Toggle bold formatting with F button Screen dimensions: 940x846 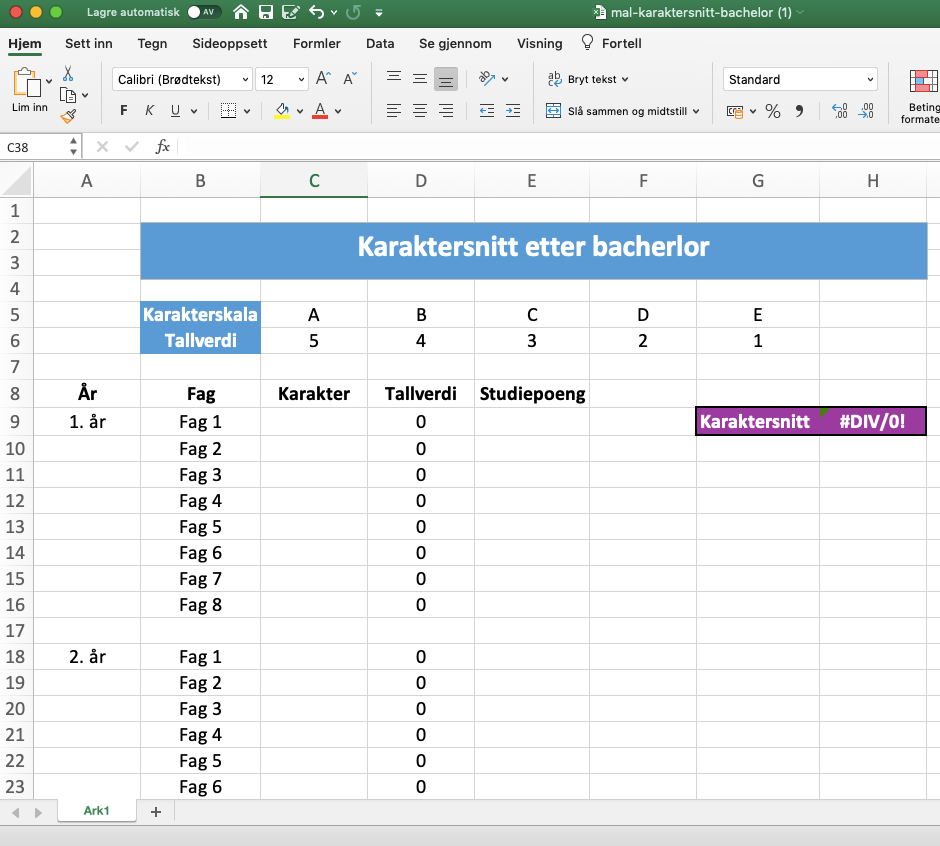point(124,111)
